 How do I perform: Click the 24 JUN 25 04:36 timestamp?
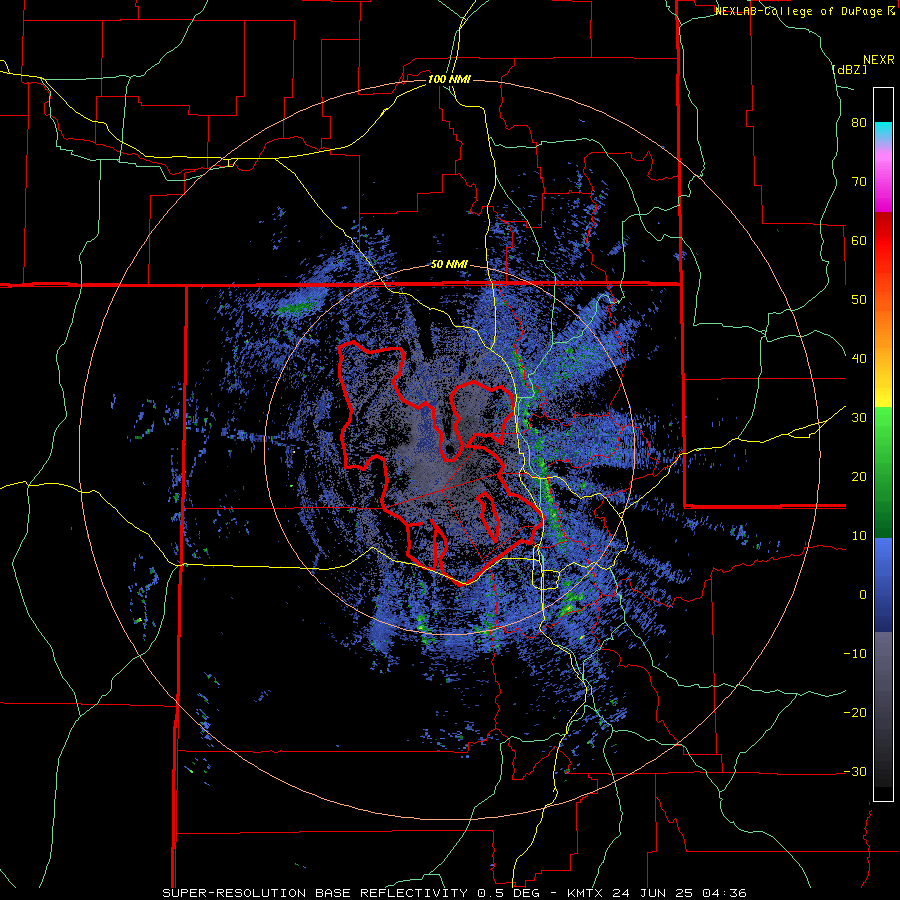(680, 893)
